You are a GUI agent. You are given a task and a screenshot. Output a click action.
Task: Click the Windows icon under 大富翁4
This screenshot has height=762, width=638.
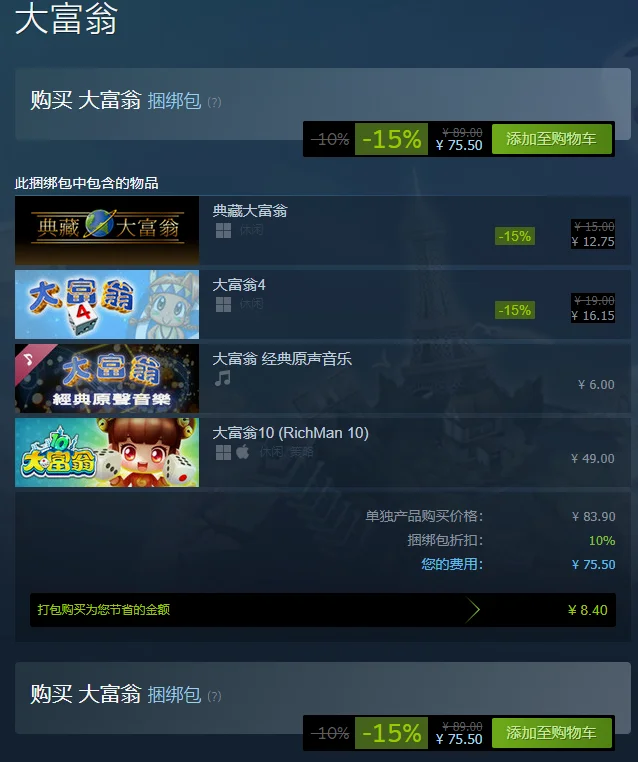[223, 304]
